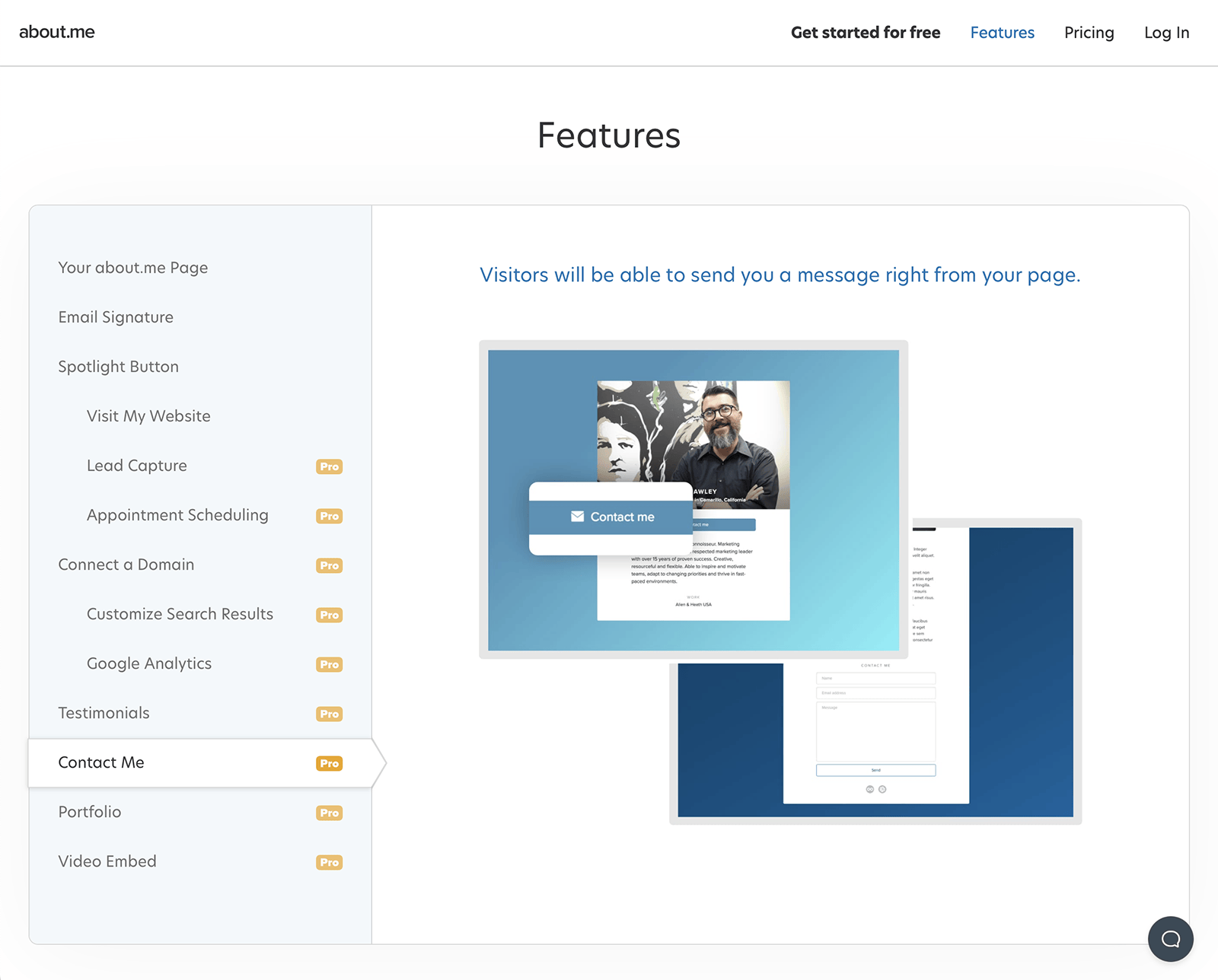Click the Pro badge beside Portfolio
This screenshot has height=980, width=1218.
330,813
